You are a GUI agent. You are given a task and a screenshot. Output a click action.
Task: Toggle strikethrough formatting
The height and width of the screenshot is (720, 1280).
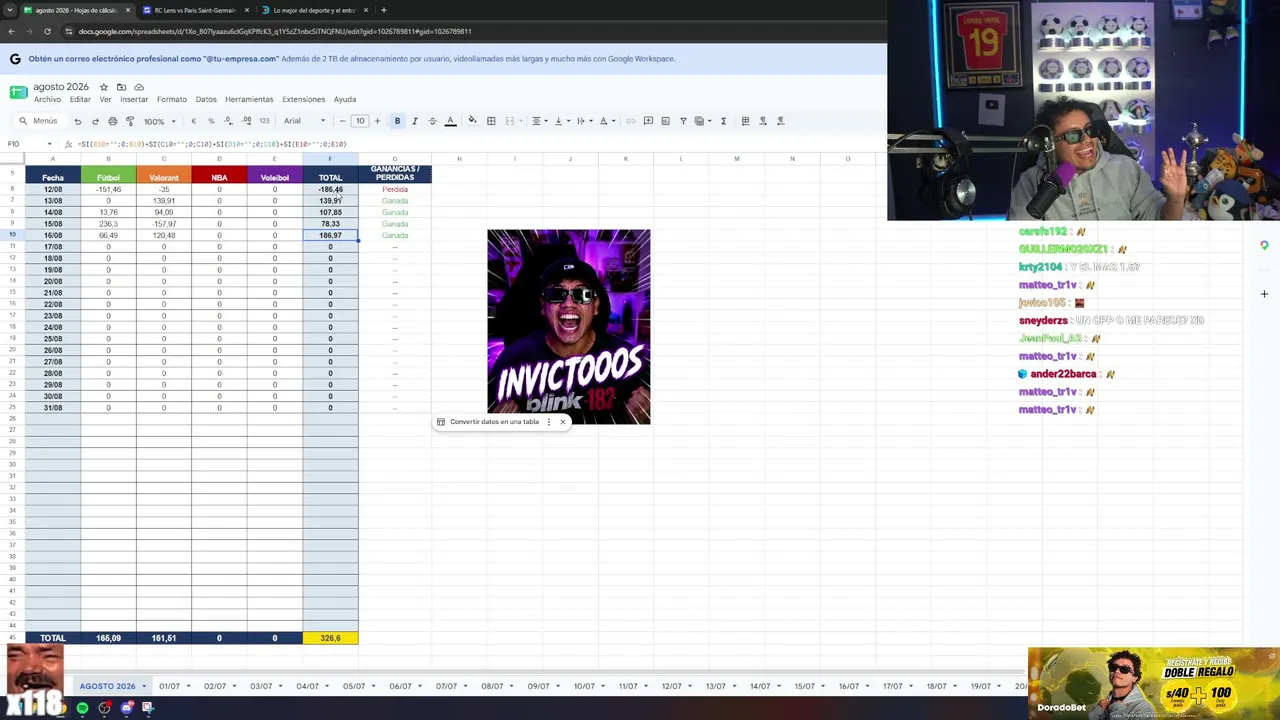tap(432, 121)
